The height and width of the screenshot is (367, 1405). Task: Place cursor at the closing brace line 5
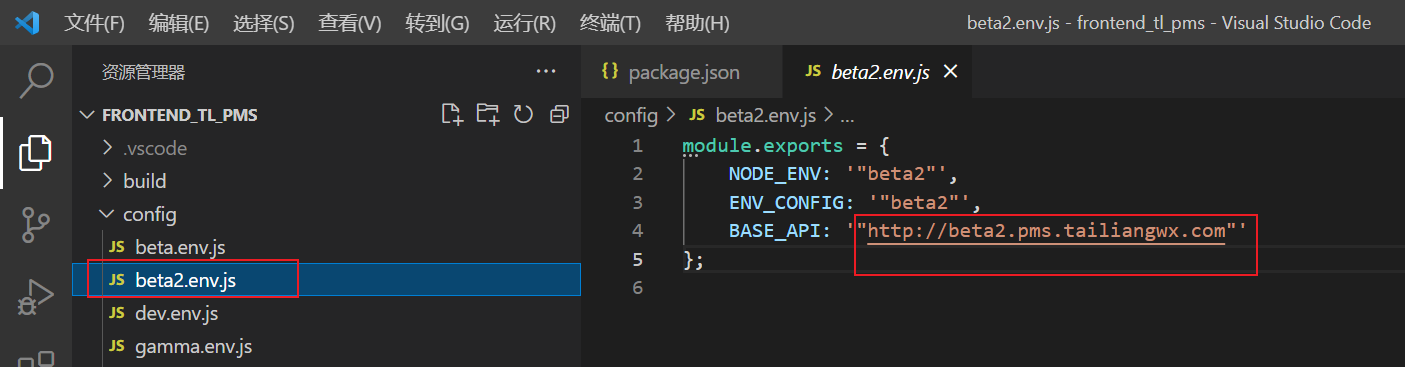(x=693, y=260)
